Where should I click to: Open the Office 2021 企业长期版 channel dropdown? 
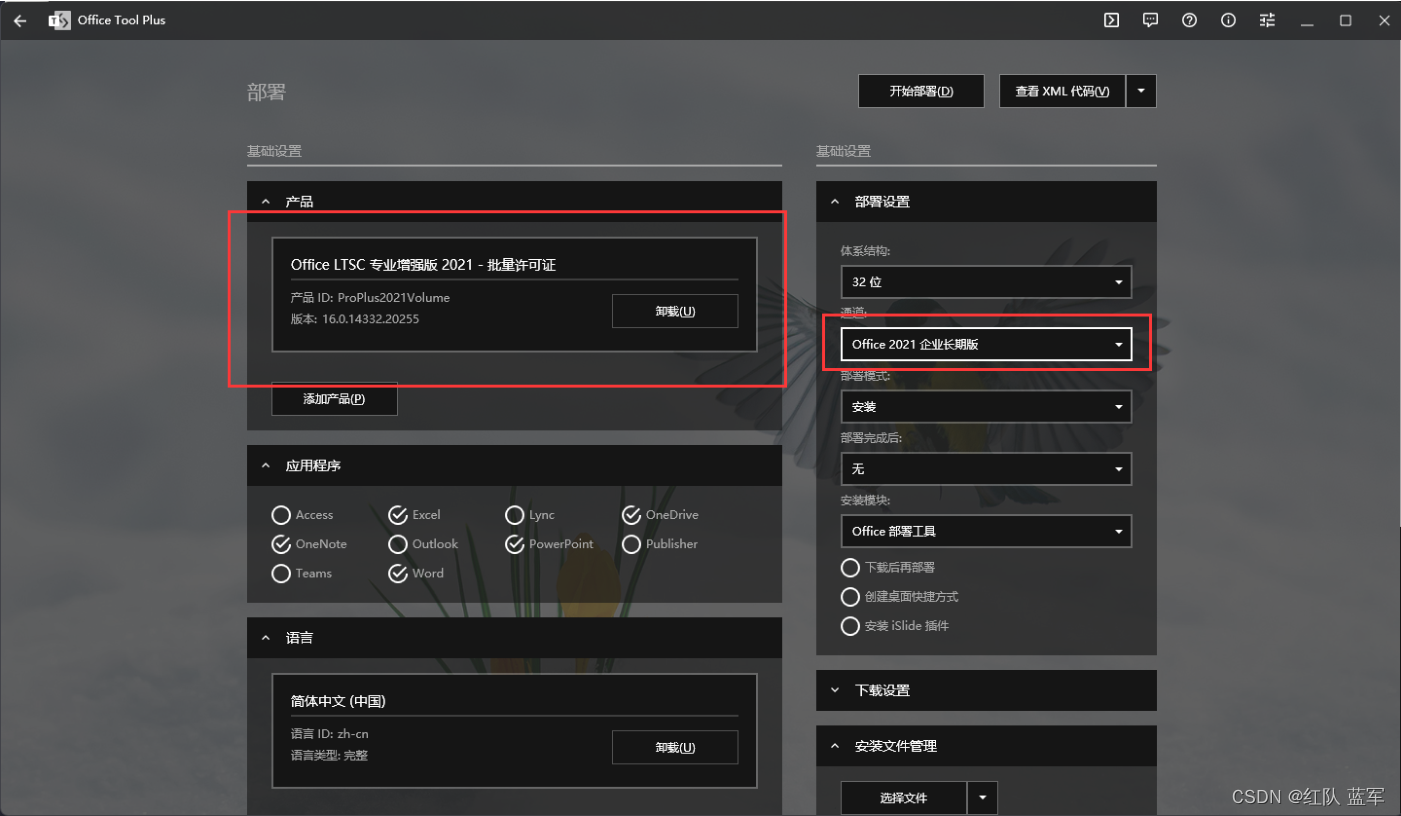[x=986, y=344]
